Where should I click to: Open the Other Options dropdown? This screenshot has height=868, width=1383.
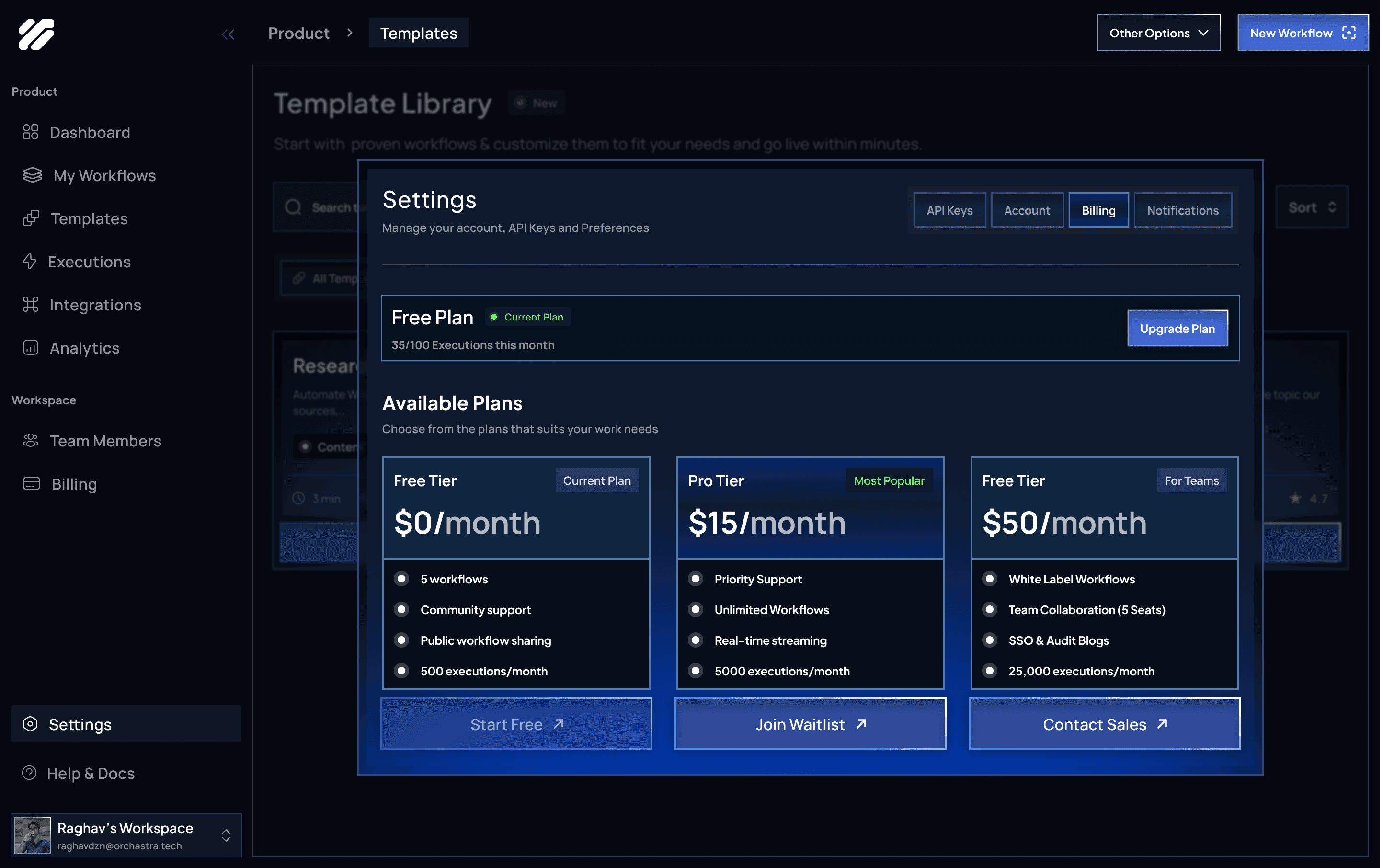tap(1158, 34)
